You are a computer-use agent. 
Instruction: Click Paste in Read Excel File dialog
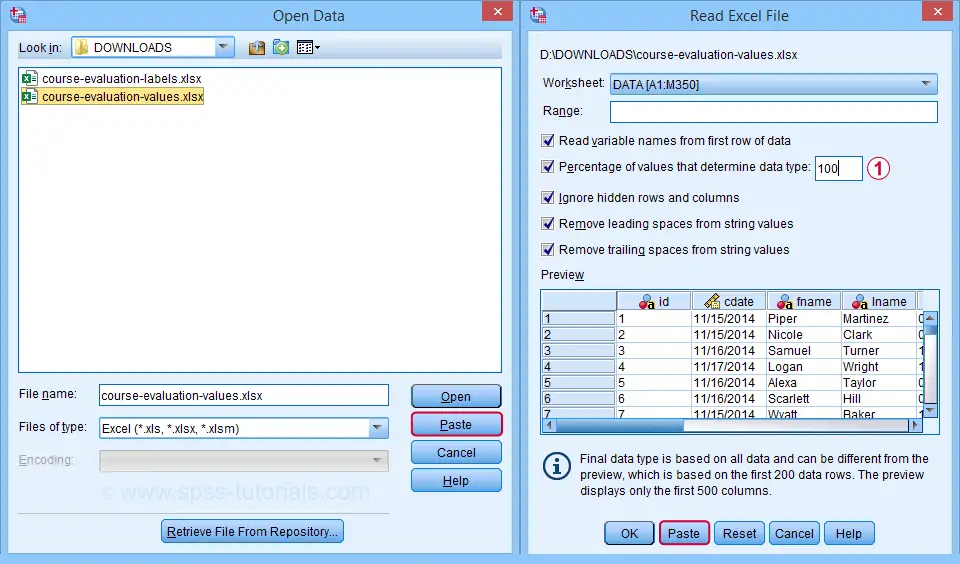[684, 533]
